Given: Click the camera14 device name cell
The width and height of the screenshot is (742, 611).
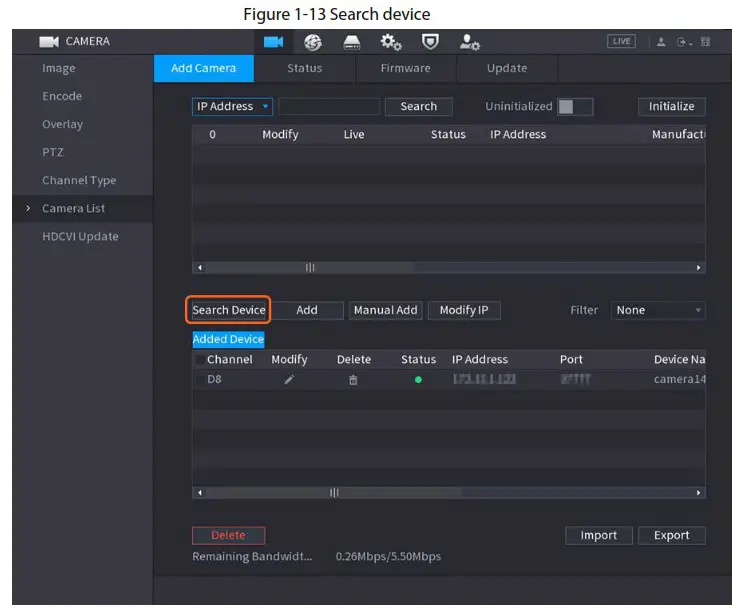Looking at the screenshot, I should [680, 380].
